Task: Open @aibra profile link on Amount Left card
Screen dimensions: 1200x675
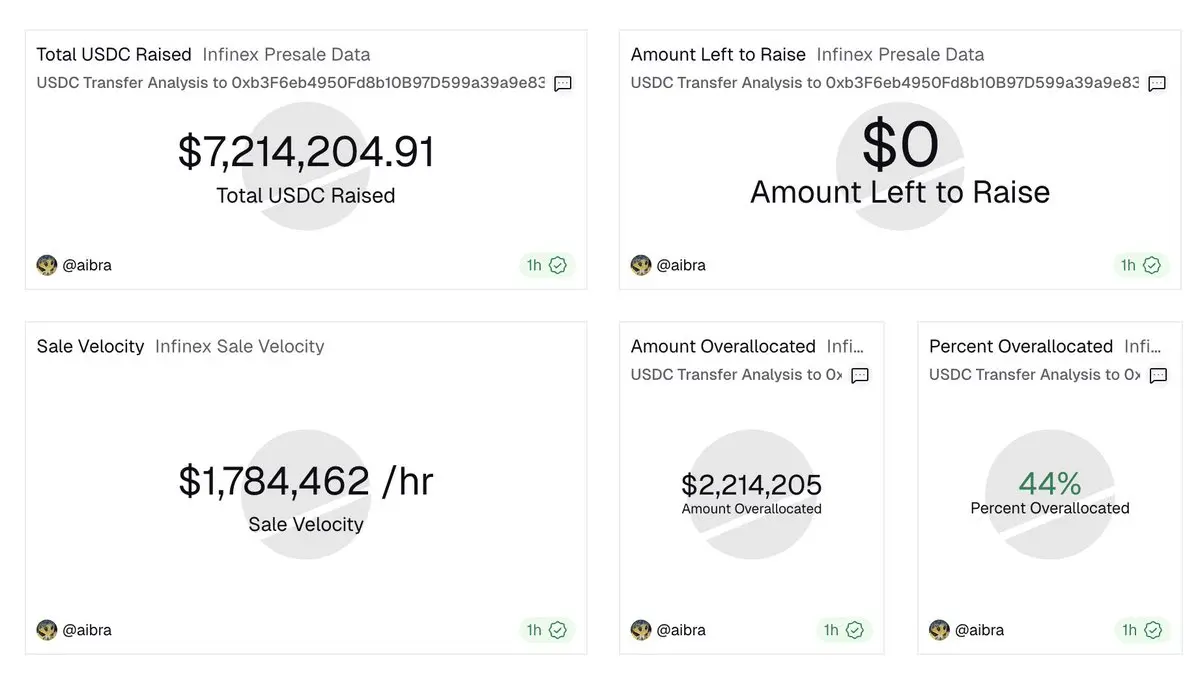Action: point(681,265)
